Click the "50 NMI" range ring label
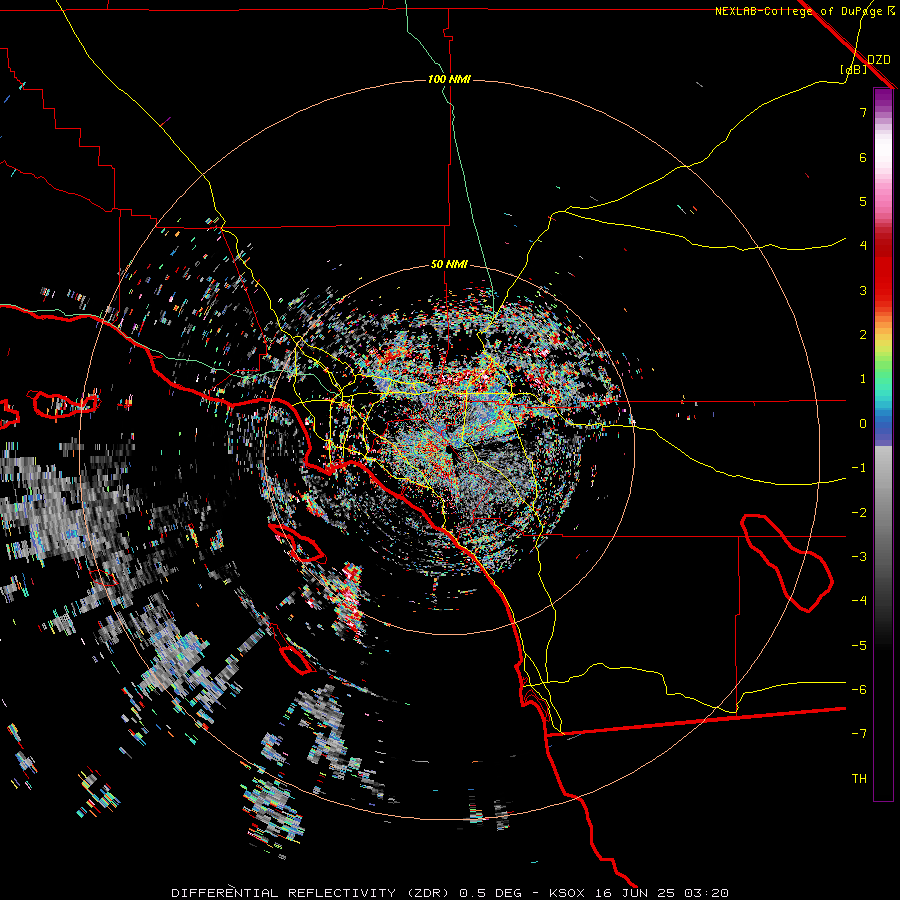The image size is (900, 900). [449, 265]
